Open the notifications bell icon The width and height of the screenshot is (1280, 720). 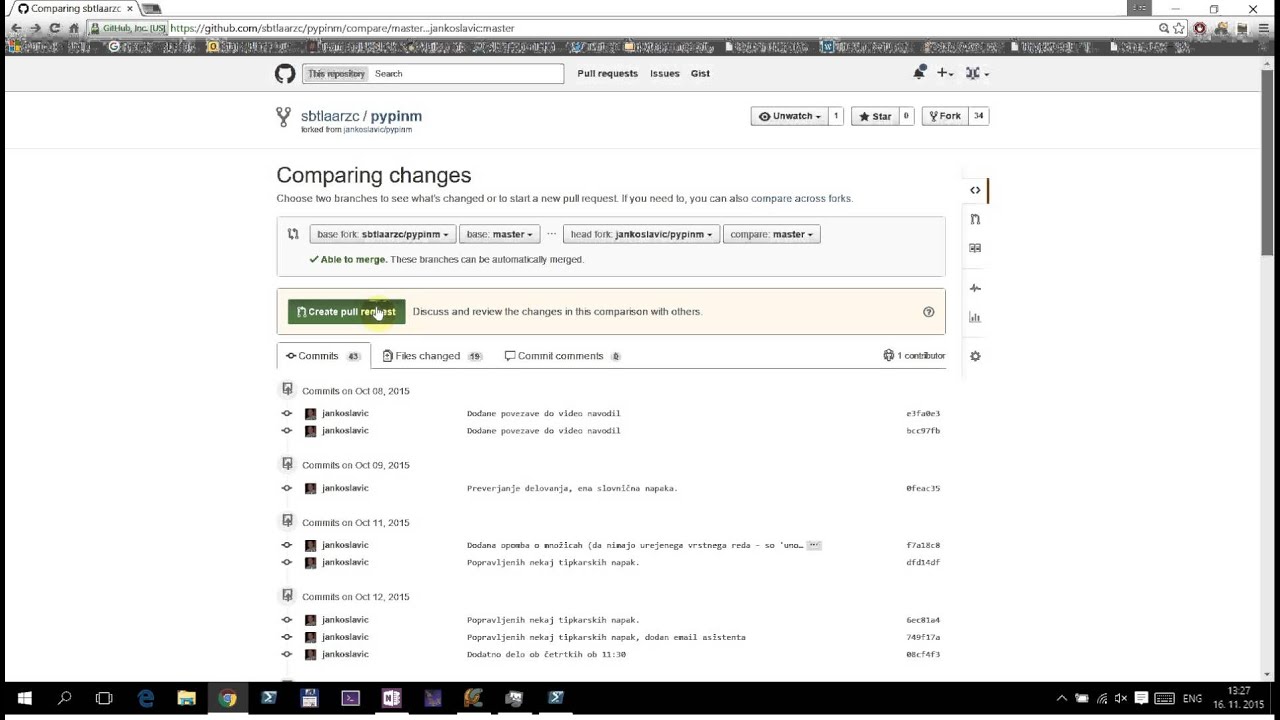click(x=919, y=72)
